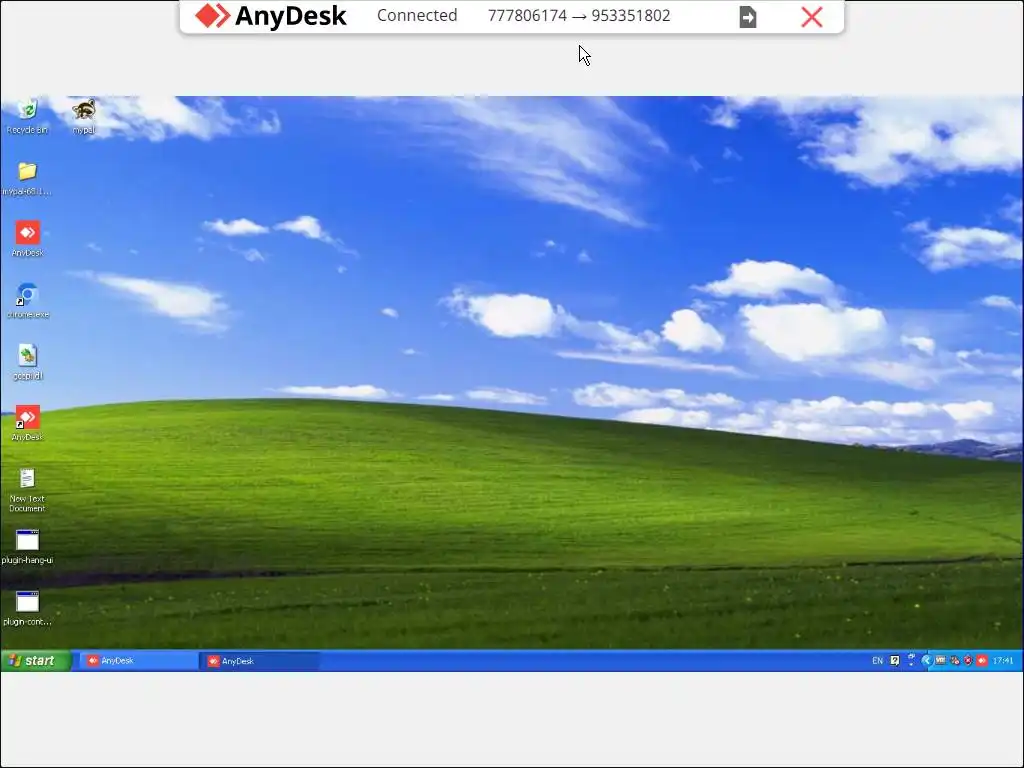The height and width of the screenshot is (768, 1024).
Task: Click the VM tools tray icon
Action: coord(940,661)
